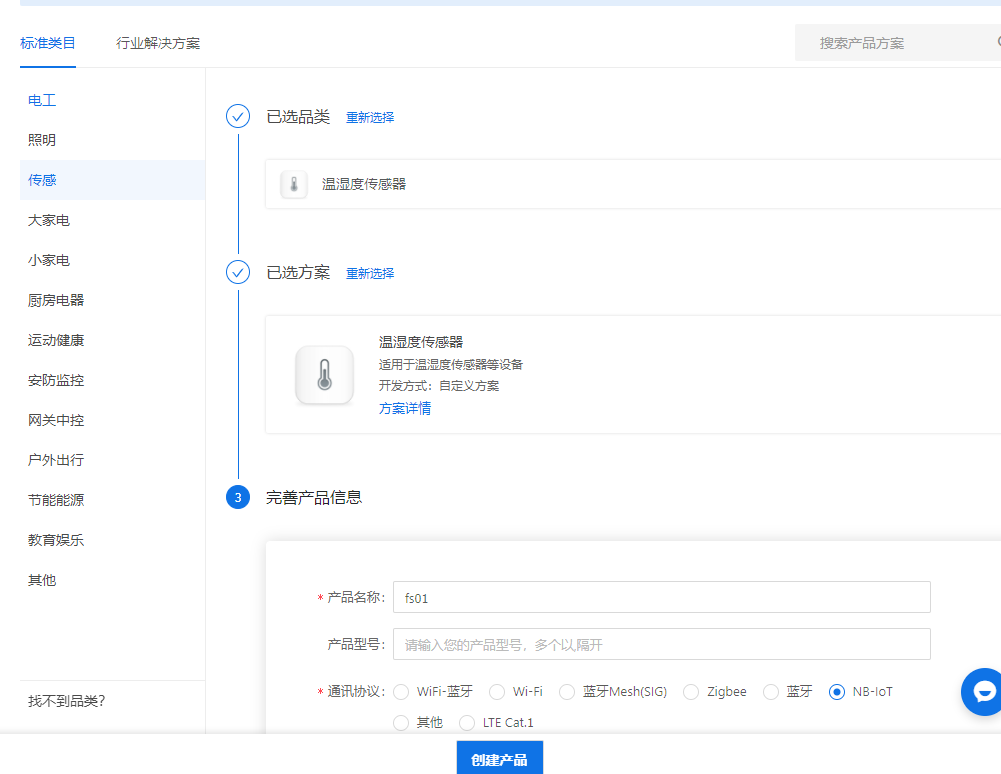Click the checkmark step icon for 已选方案

coord(238,273)
